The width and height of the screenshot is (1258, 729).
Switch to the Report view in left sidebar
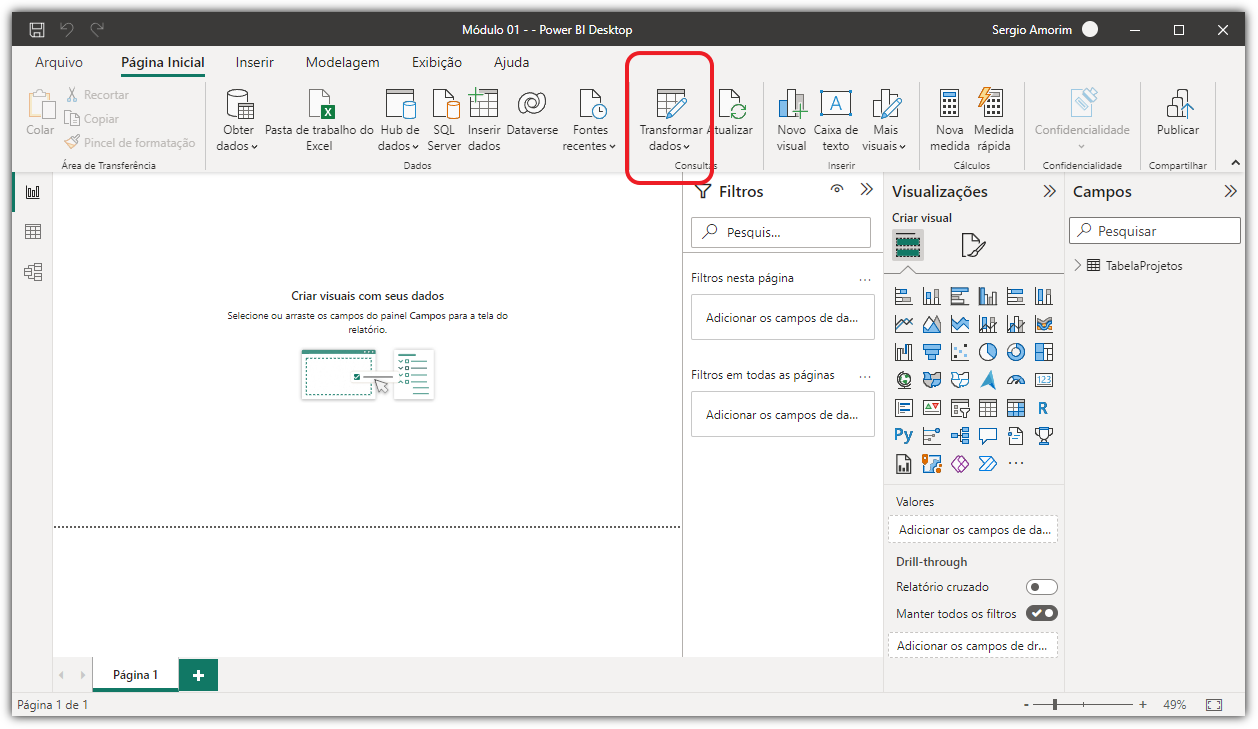coord(33,192)
